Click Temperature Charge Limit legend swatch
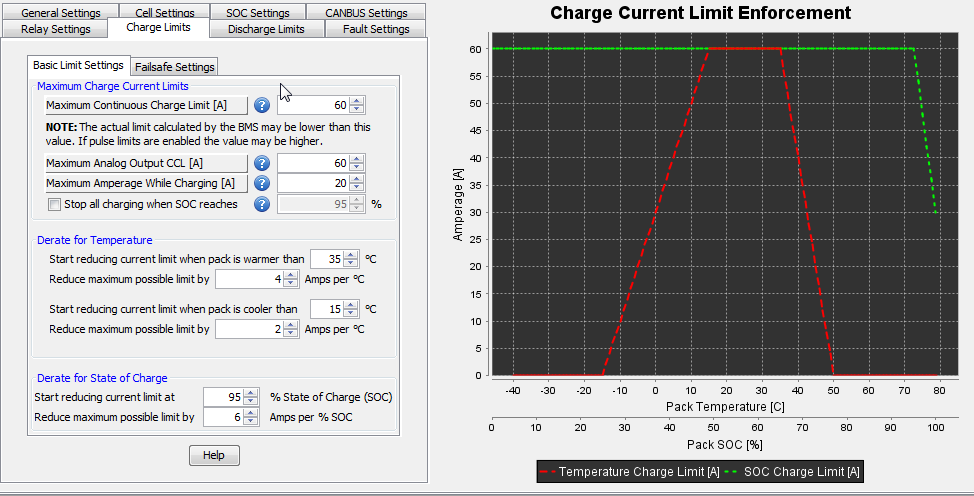Screen dimensions: 974x496 tap(547, 472)
